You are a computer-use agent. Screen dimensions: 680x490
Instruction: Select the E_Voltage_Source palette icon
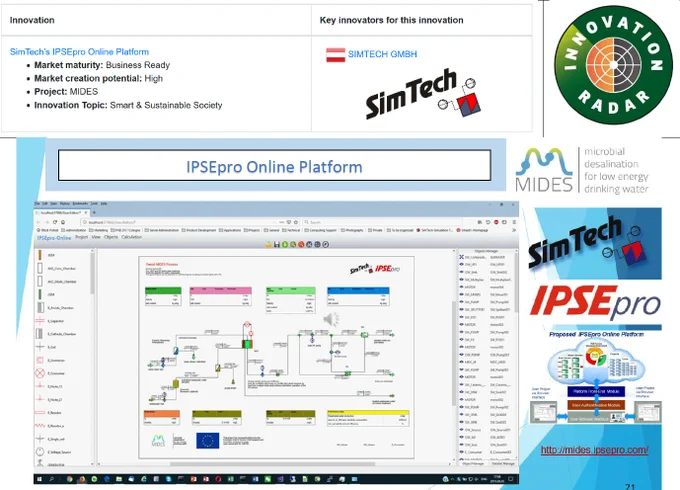tap(40, 452)
